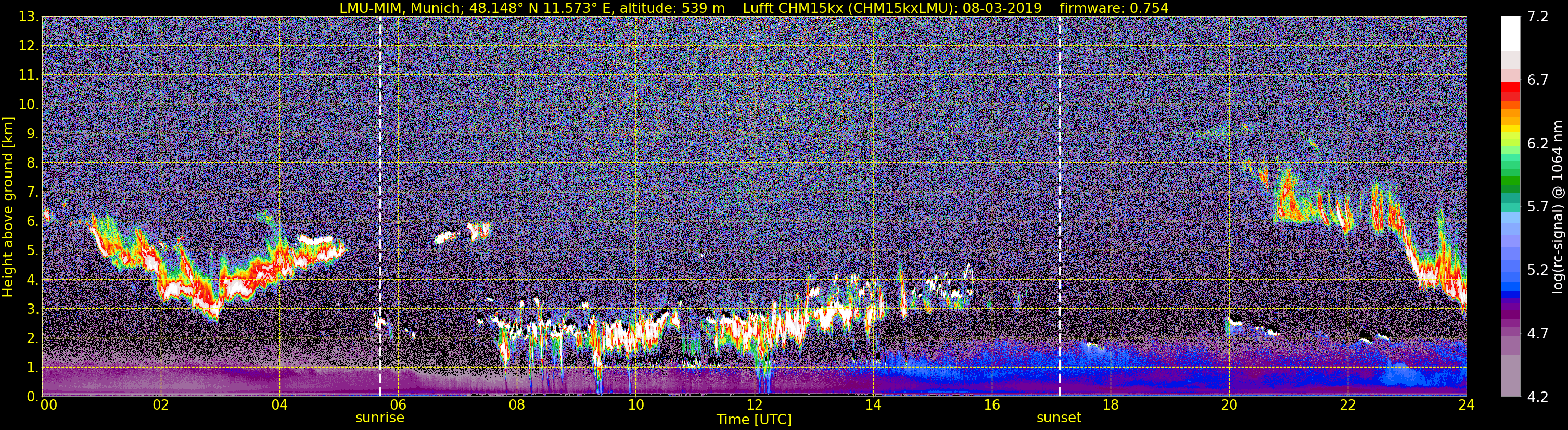Click the 08 tick label on time axis
1568x430 pixels.
pyautogui.click(x=517, y=405)
